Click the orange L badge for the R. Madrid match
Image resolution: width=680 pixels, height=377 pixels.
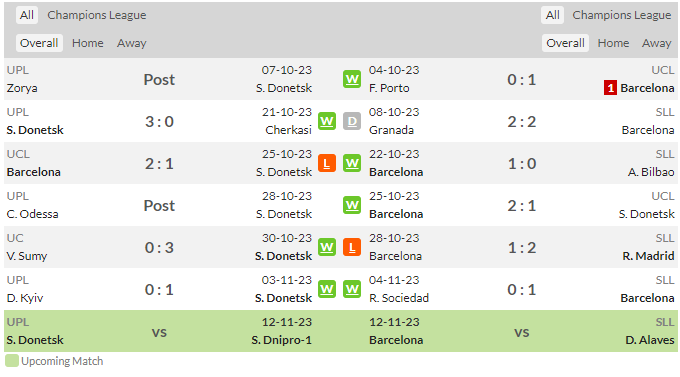[x=352, y=247]
